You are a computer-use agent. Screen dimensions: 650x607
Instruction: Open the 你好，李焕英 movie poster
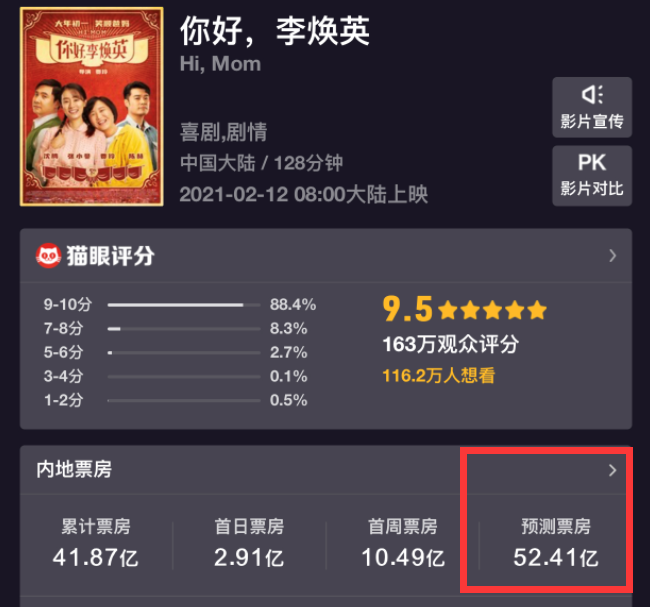[92, 107]
